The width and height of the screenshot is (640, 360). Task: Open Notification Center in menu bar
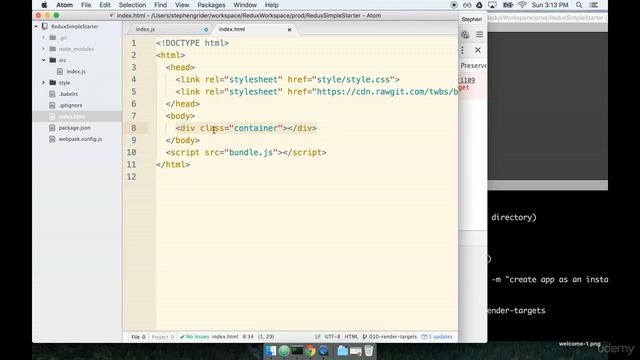[594, 5]
